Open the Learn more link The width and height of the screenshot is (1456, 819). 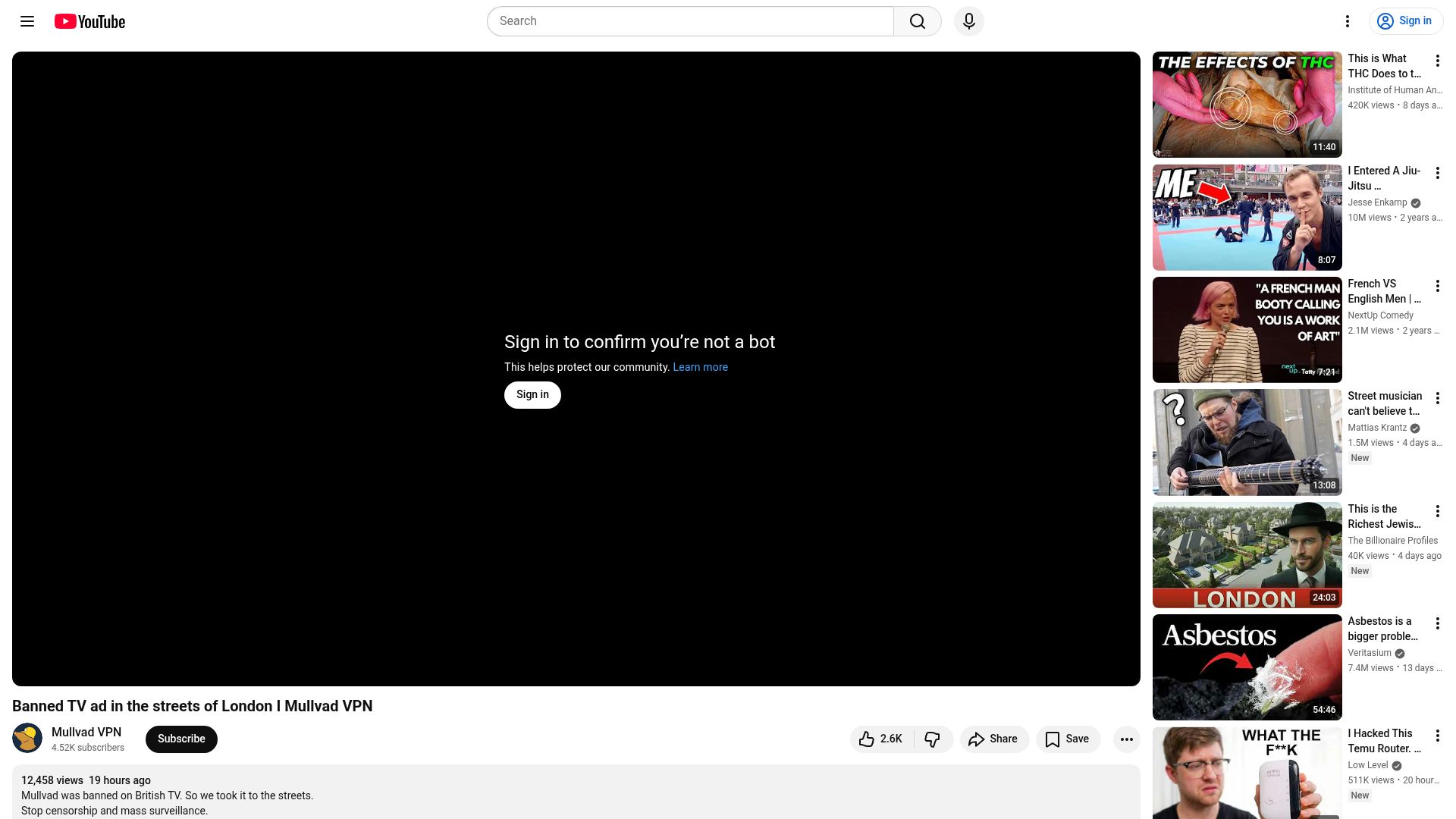(x=700, y=367)
